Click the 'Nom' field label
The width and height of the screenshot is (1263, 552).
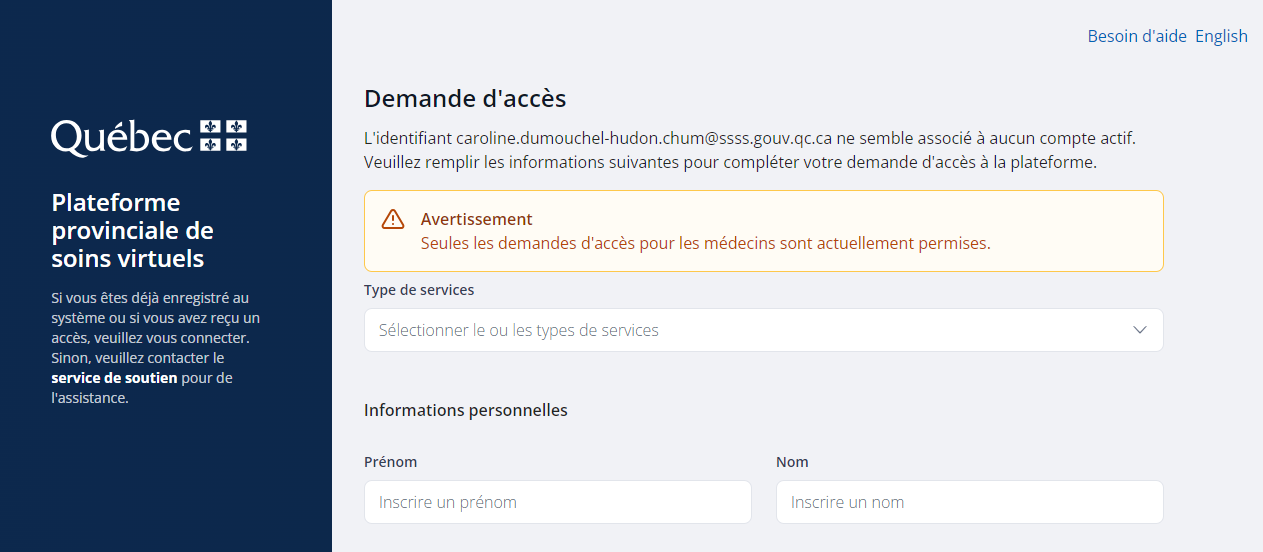[x=792, y=462]
